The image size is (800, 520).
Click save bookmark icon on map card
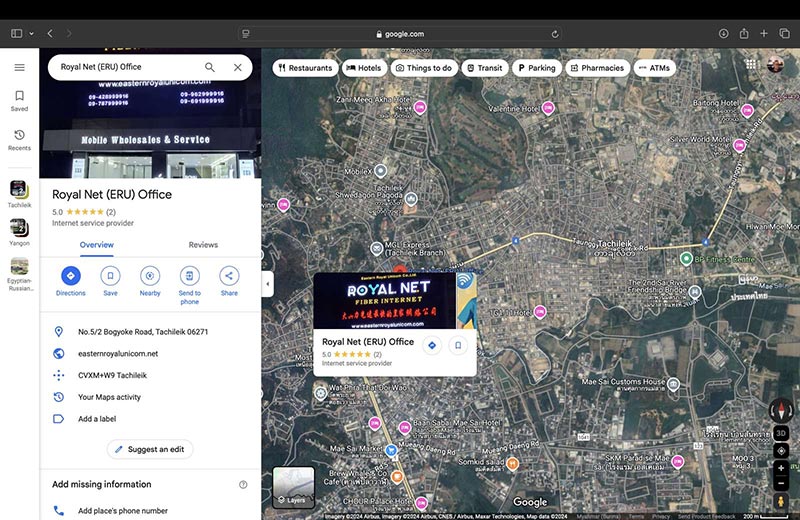pyautogui.click(x=458, y=345)
